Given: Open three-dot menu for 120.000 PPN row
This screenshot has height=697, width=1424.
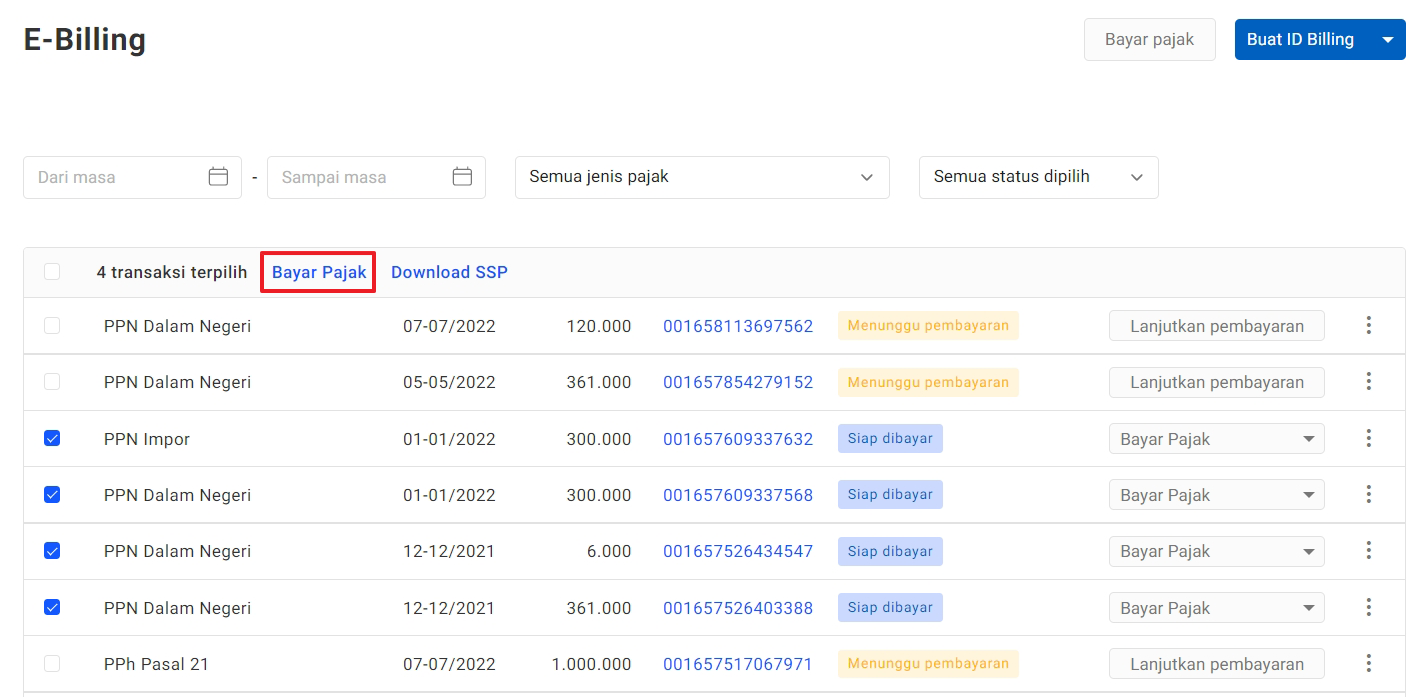Looking at the screenshot, I should point(1368,326).
